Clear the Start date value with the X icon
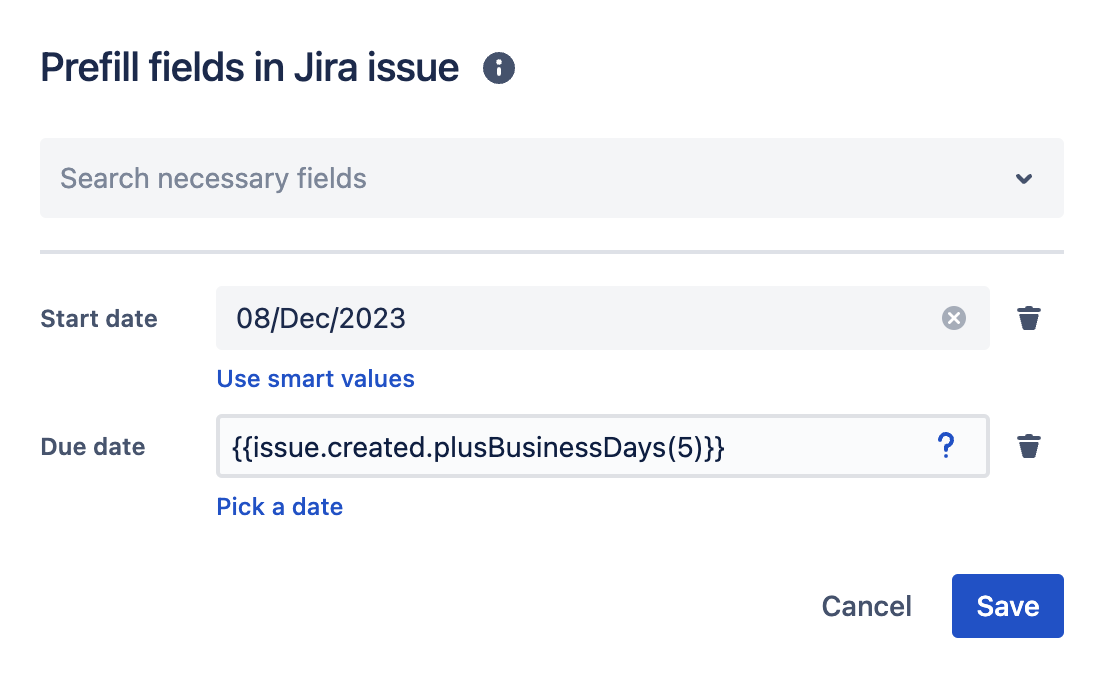The height and width of the screenshot is (684, 1106). pyautogui.click(x=954, y=319)
